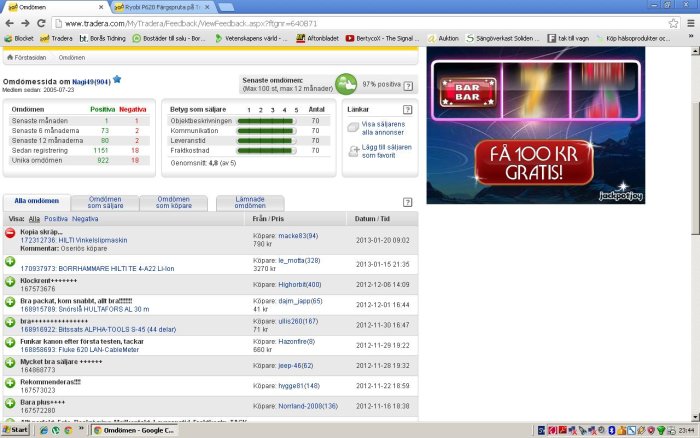The image size is (700, 438).
Task: Open buyer profile Highorbit(400)
Action: (300, 284)
